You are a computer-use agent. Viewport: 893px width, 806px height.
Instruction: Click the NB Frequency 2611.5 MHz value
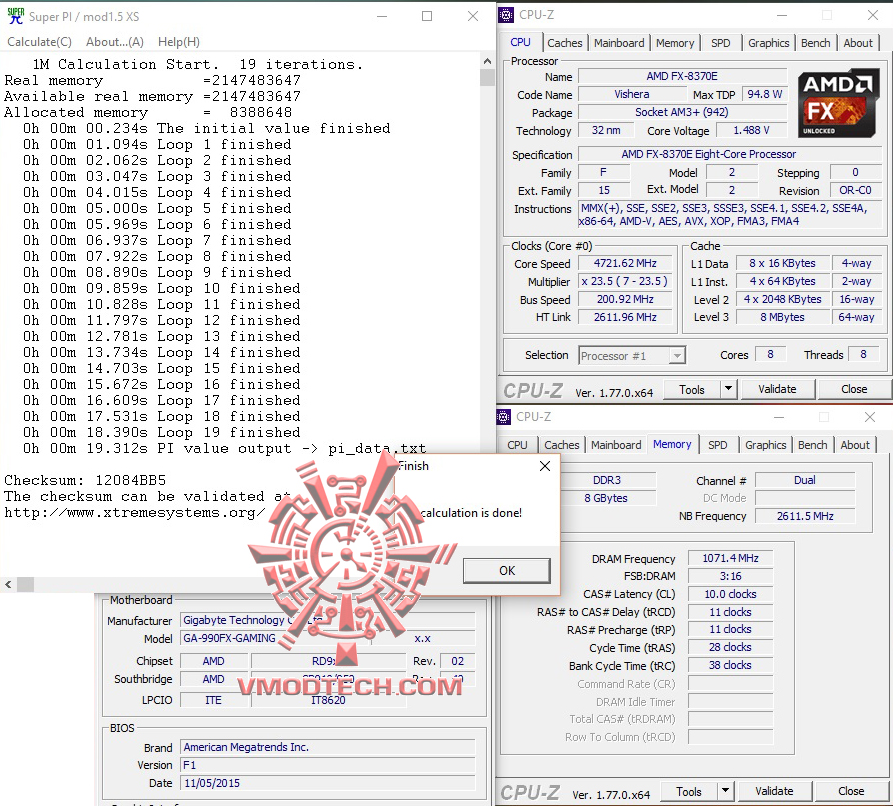click(x=805, y=516)
